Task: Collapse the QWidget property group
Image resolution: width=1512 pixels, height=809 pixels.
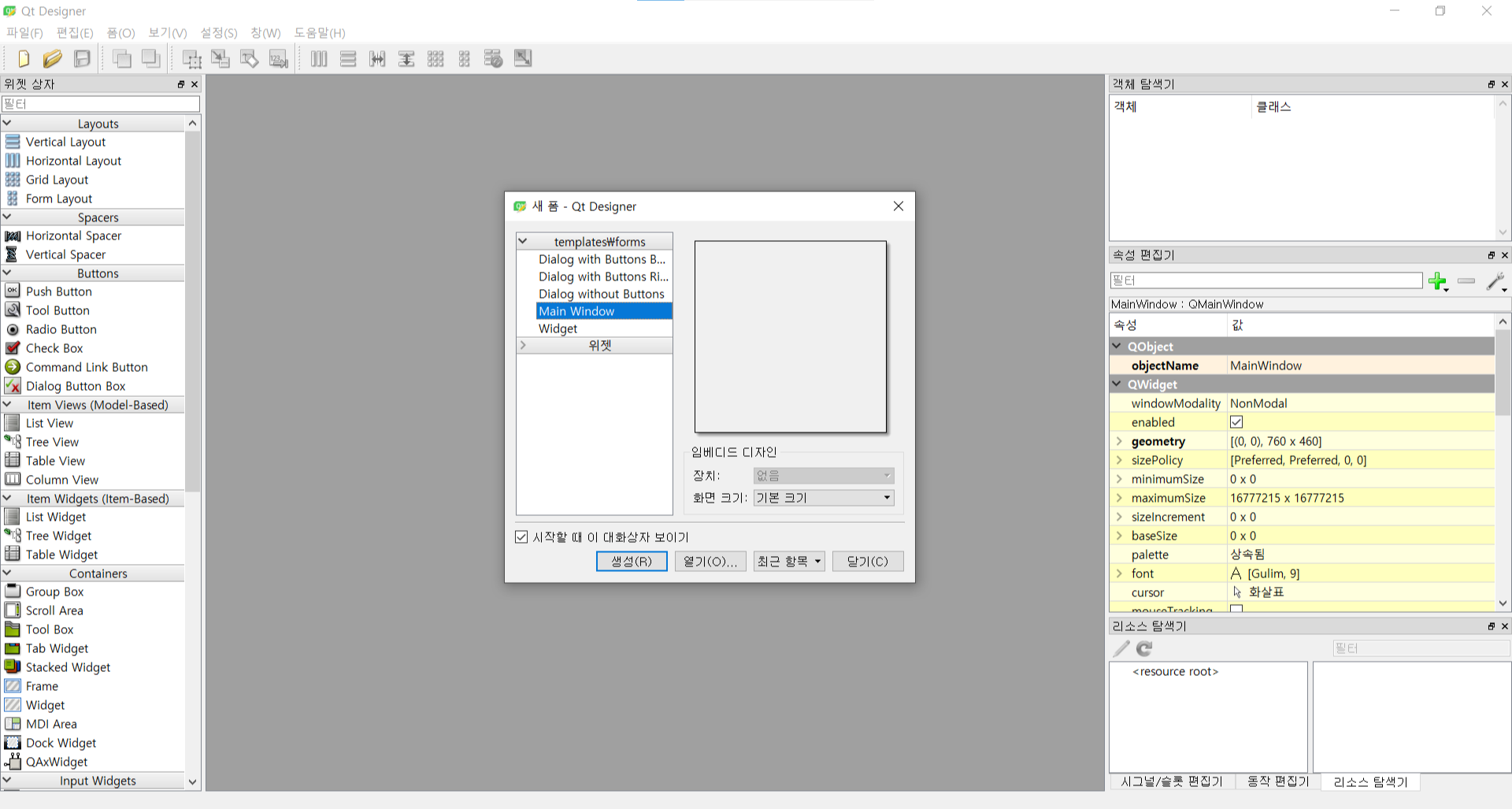Action: coord(1117,384)
